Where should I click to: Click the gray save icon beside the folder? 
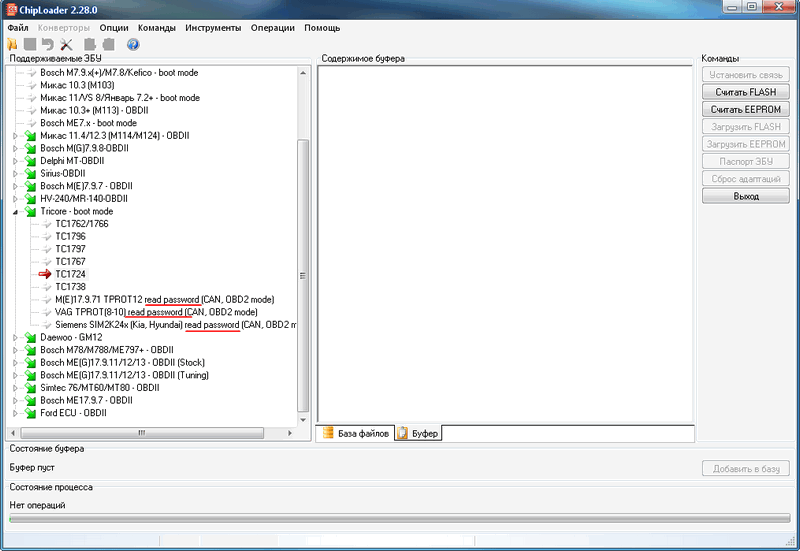point(29,44)
